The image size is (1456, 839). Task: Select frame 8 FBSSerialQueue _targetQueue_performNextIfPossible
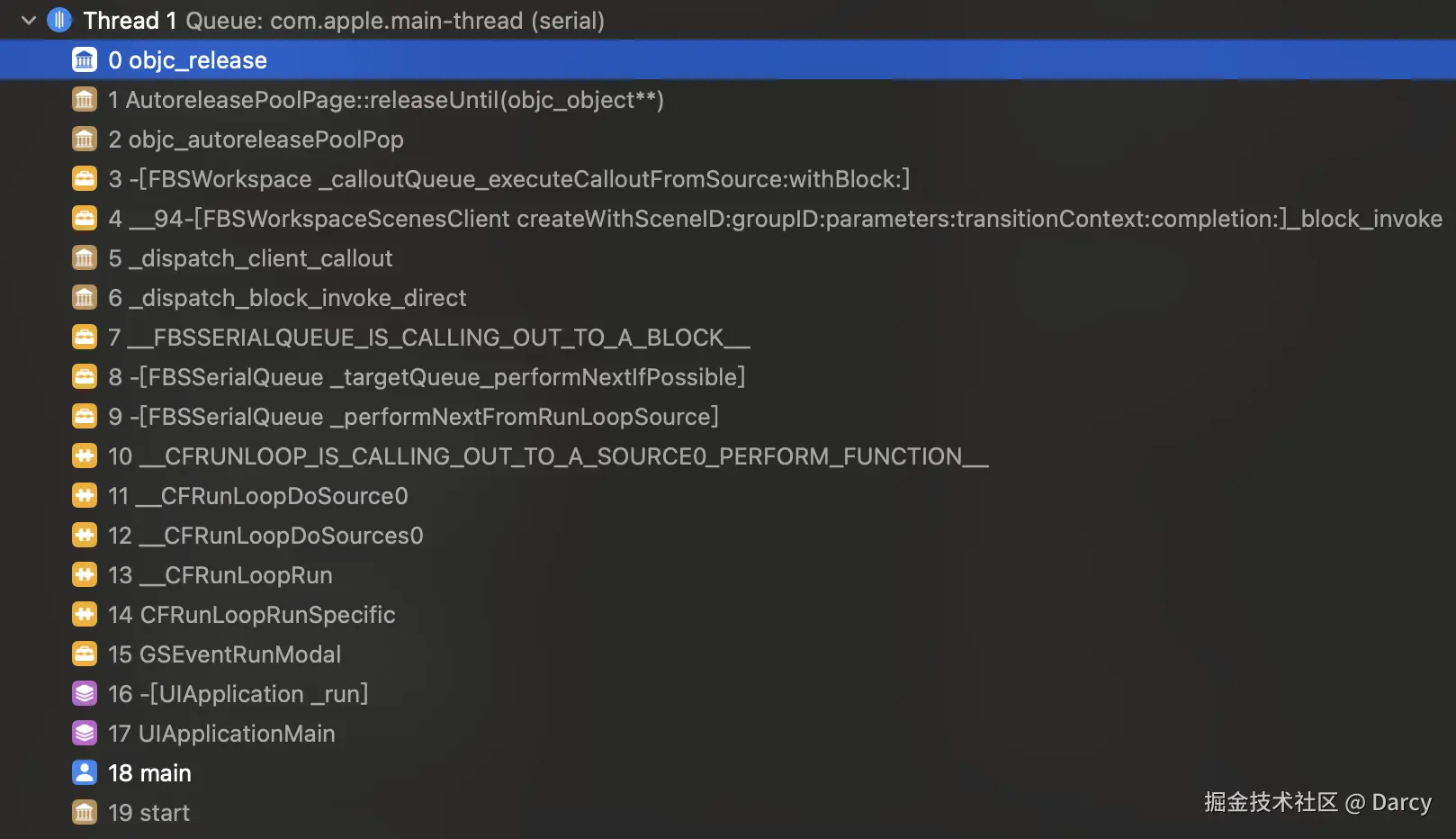(x=427, y=377)
